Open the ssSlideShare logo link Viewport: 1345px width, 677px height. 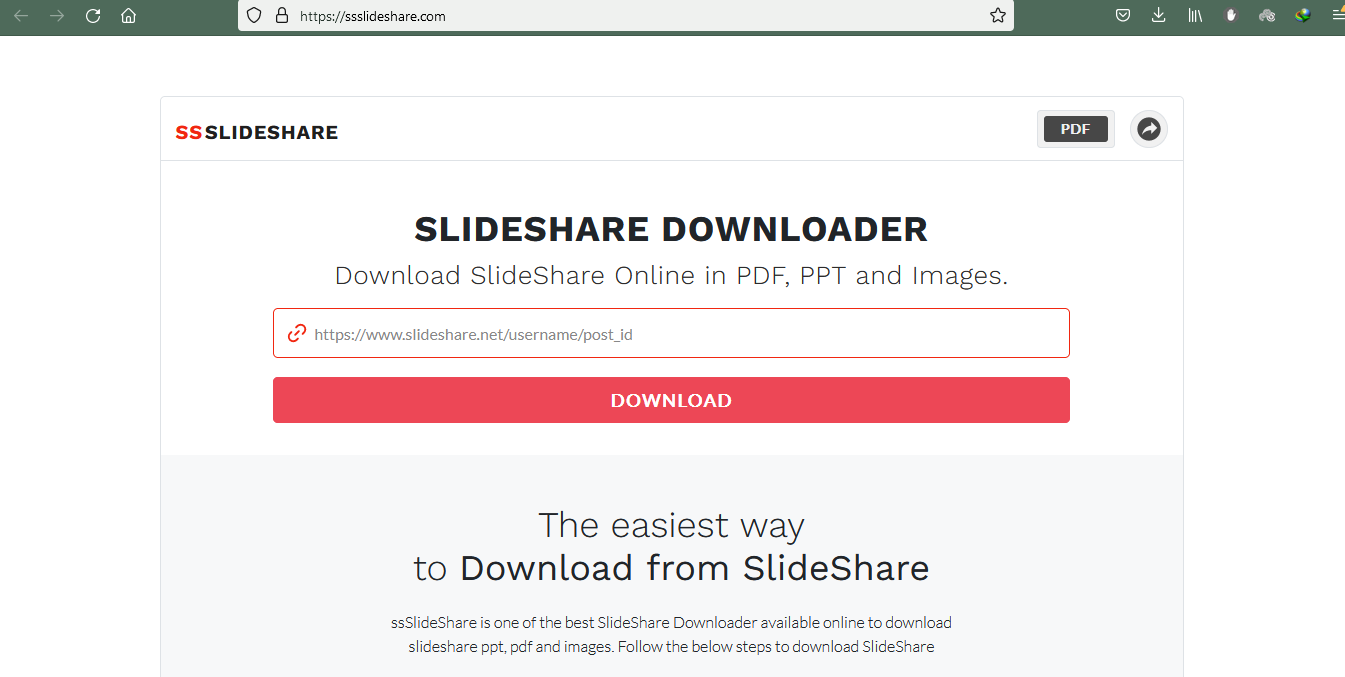[257, 132]
